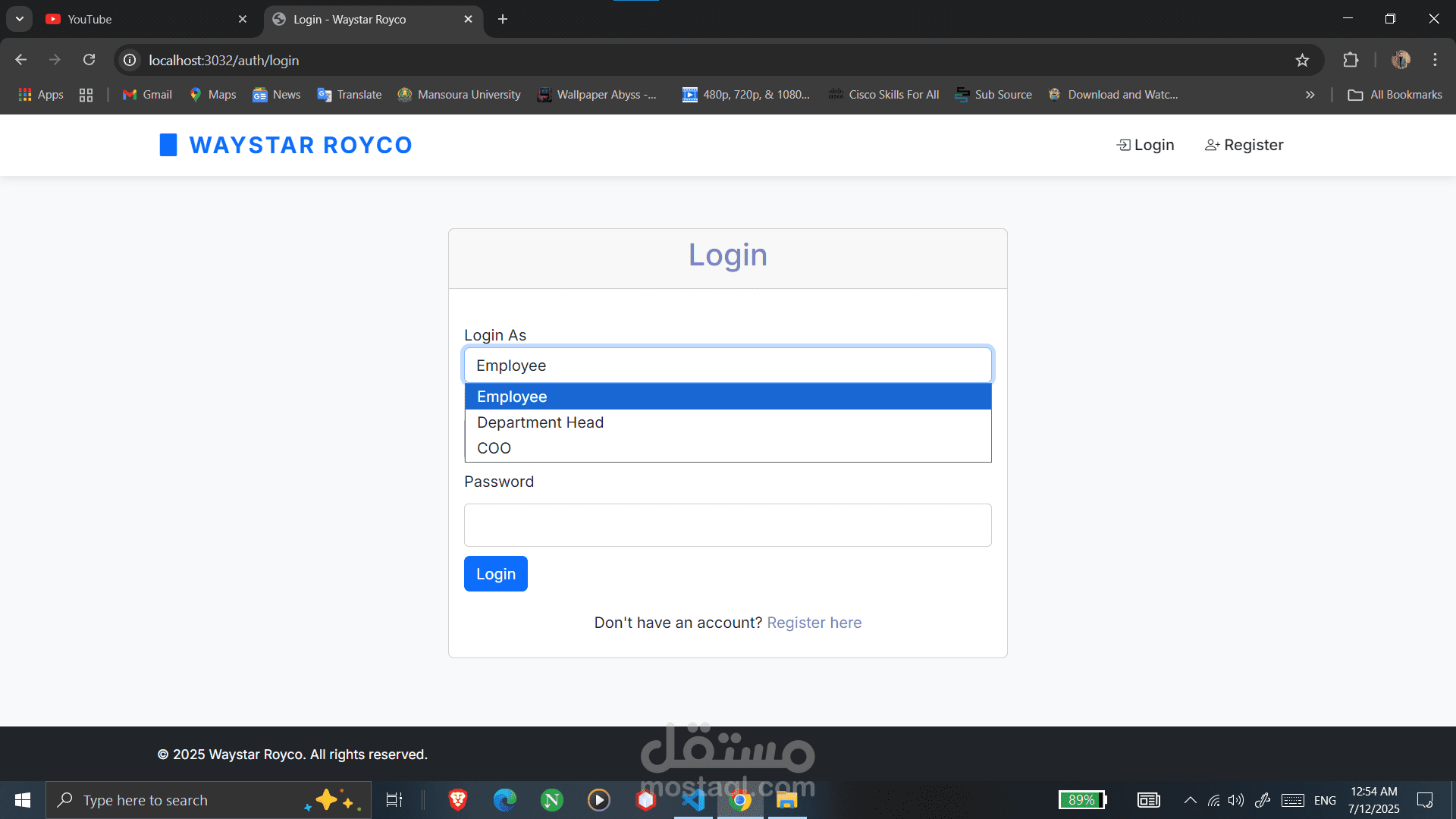Open the browser extensions puzzle icon
Screen dimensions: 1456x819
tap(1351, 60)
